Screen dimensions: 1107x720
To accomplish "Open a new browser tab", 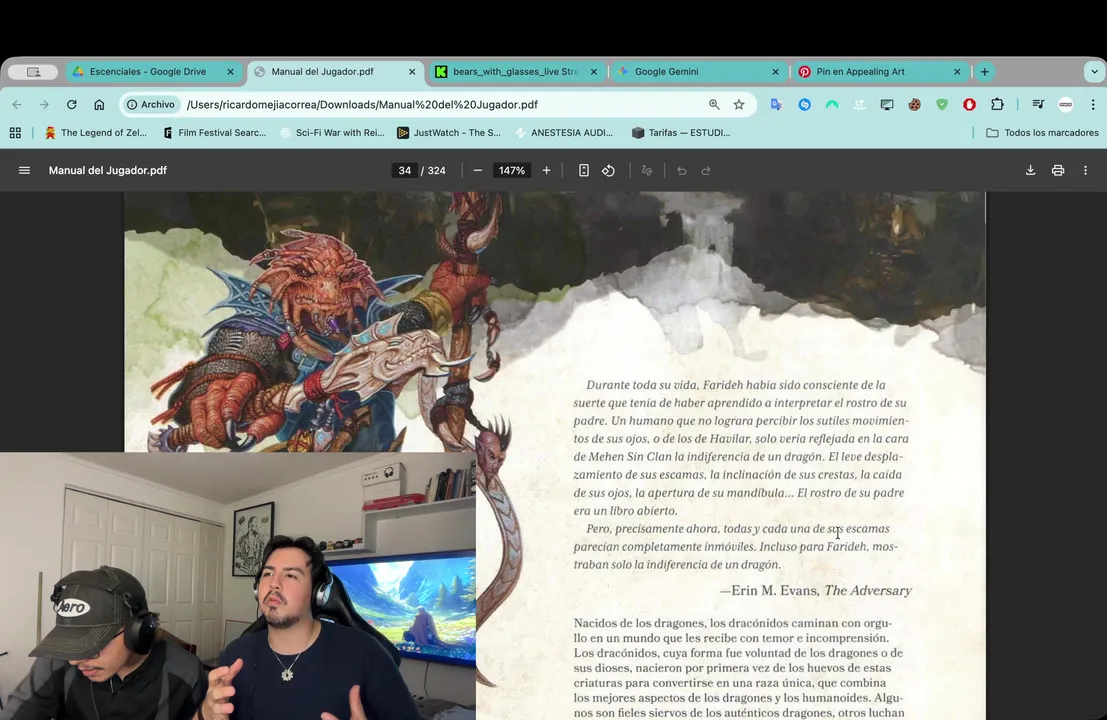I will point(984,71).
